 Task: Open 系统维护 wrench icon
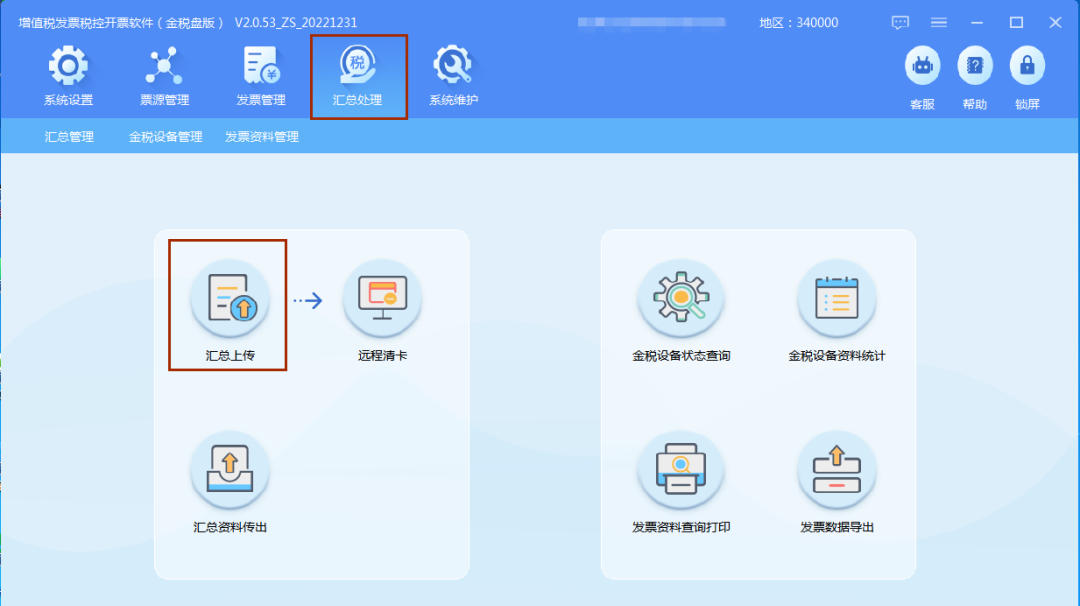pyautogui.click(x=453, y=66)
